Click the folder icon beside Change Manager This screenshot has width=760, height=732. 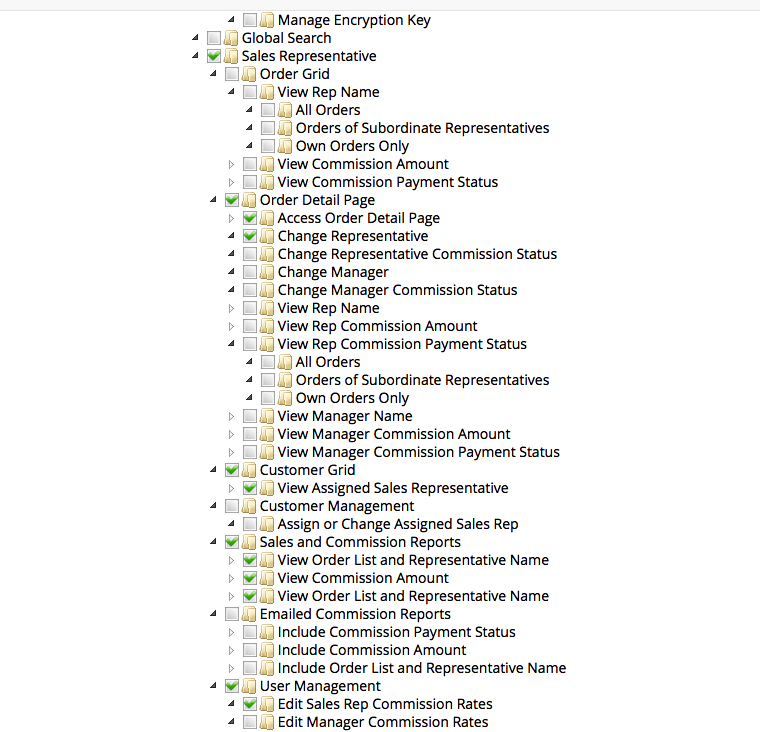point(267,272)
